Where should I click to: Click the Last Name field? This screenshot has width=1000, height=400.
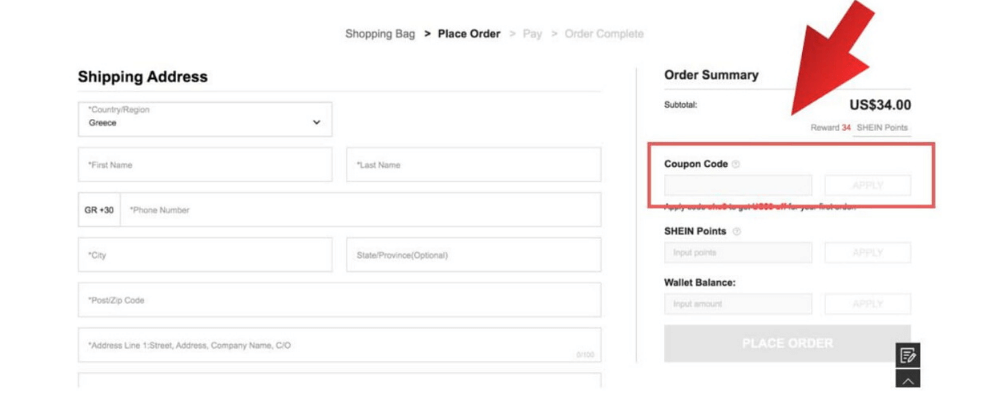pyautogui.click(x=473, y=165)
